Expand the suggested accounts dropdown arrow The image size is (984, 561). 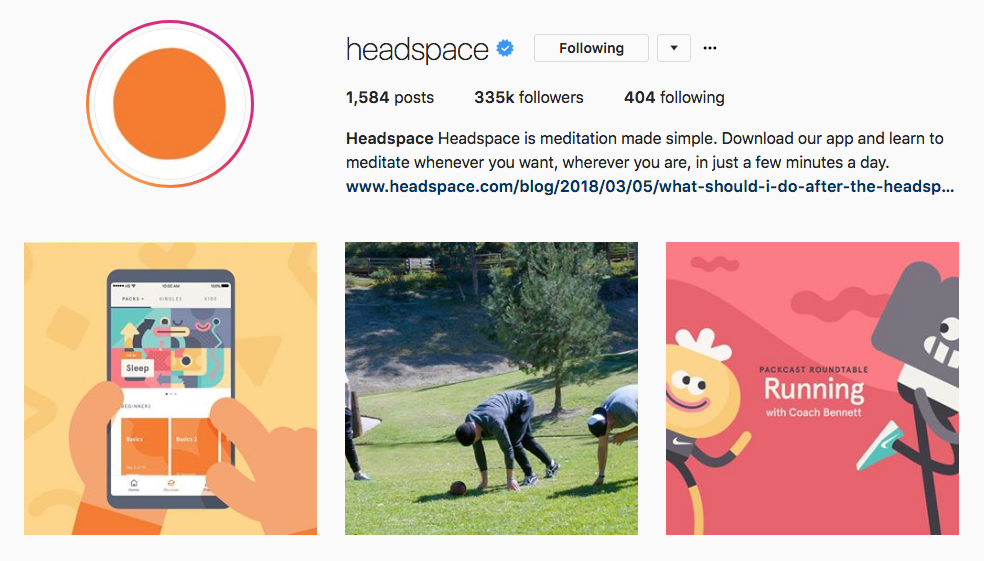click(674, 48)
